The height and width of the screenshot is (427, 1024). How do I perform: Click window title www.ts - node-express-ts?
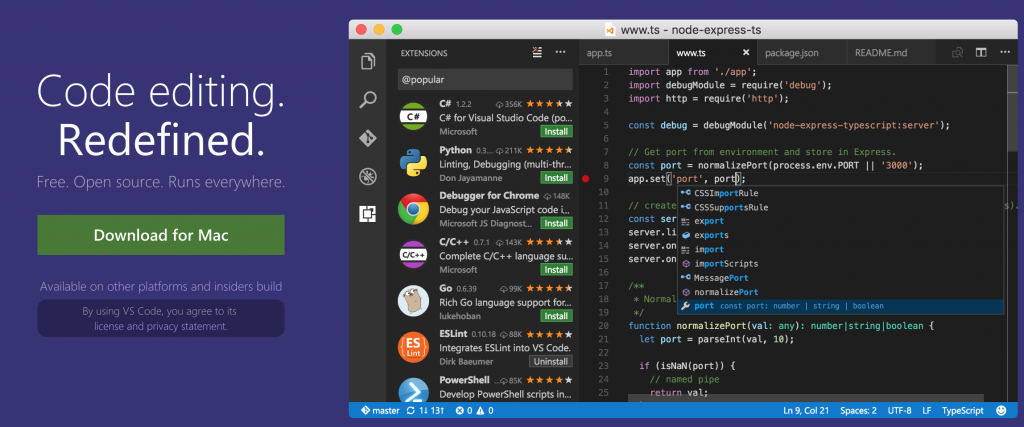690,29
